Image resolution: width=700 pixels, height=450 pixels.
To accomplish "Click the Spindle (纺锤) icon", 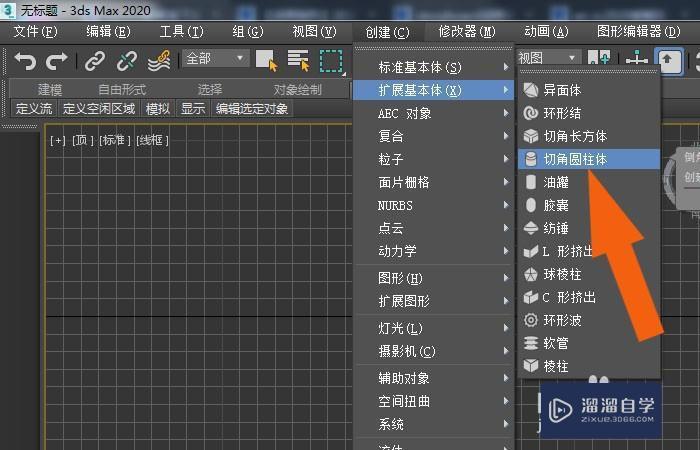I will click(530, 228).
